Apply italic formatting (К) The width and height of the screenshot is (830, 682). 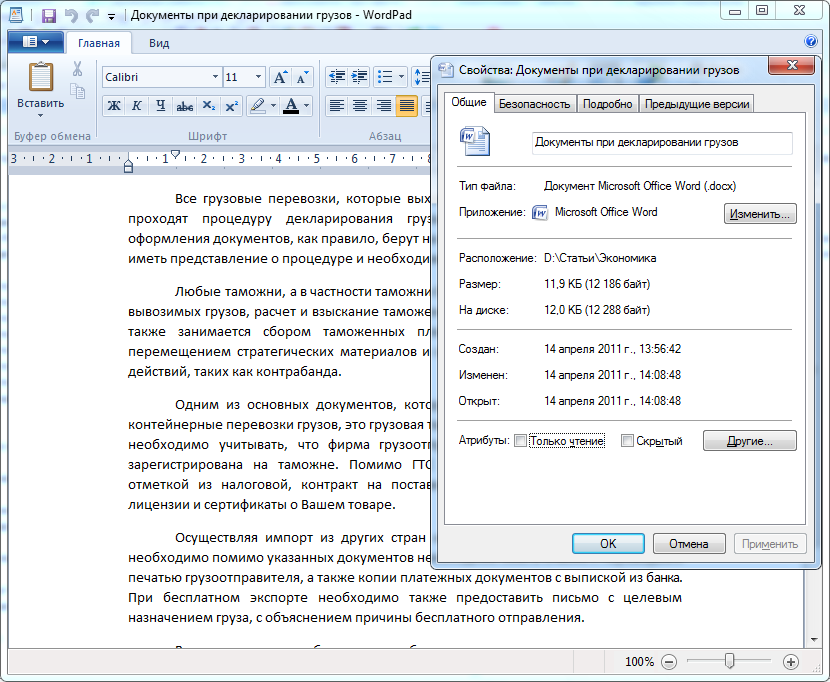pyautogui.click(x=136, y=106)
